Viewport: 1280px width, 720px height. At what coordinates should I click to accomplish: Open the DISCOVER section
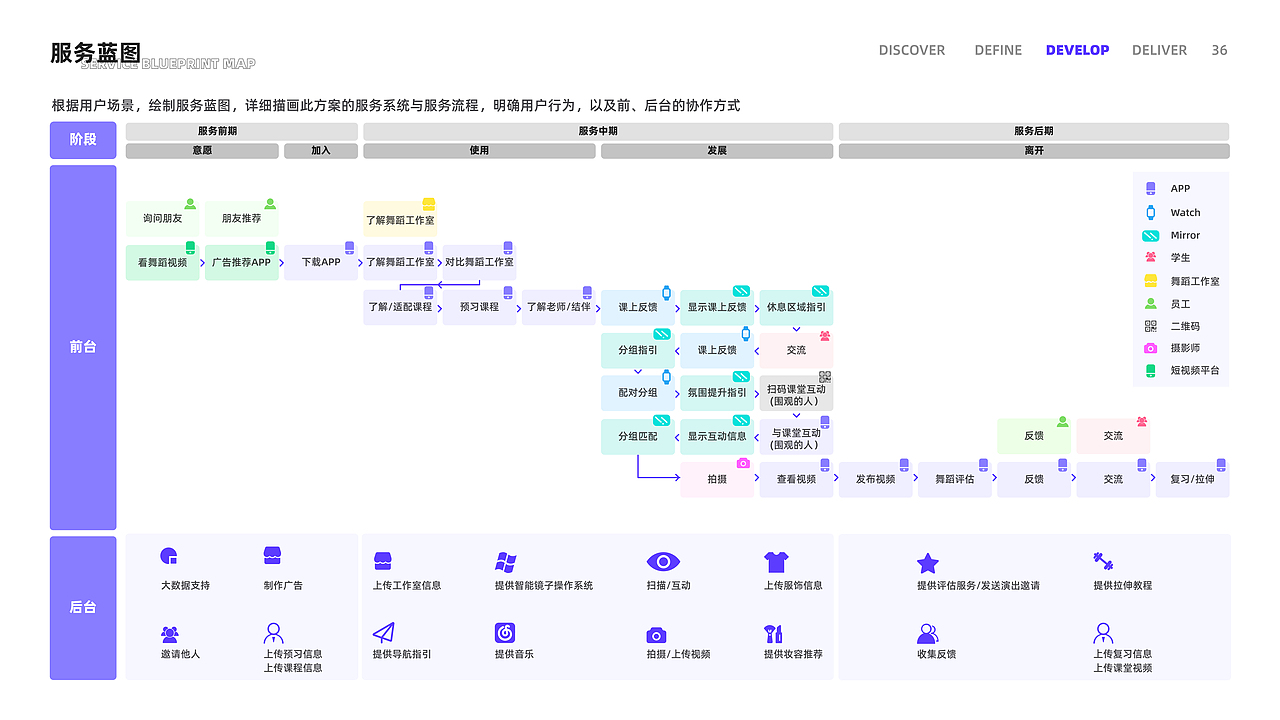[x=911, y=50]
